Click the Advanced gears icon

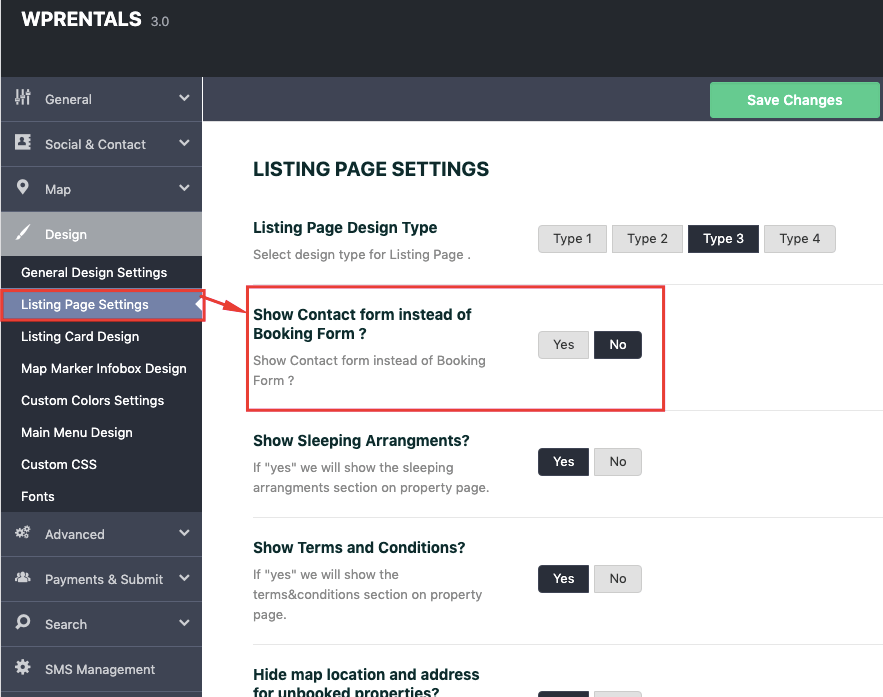point(23,533)
